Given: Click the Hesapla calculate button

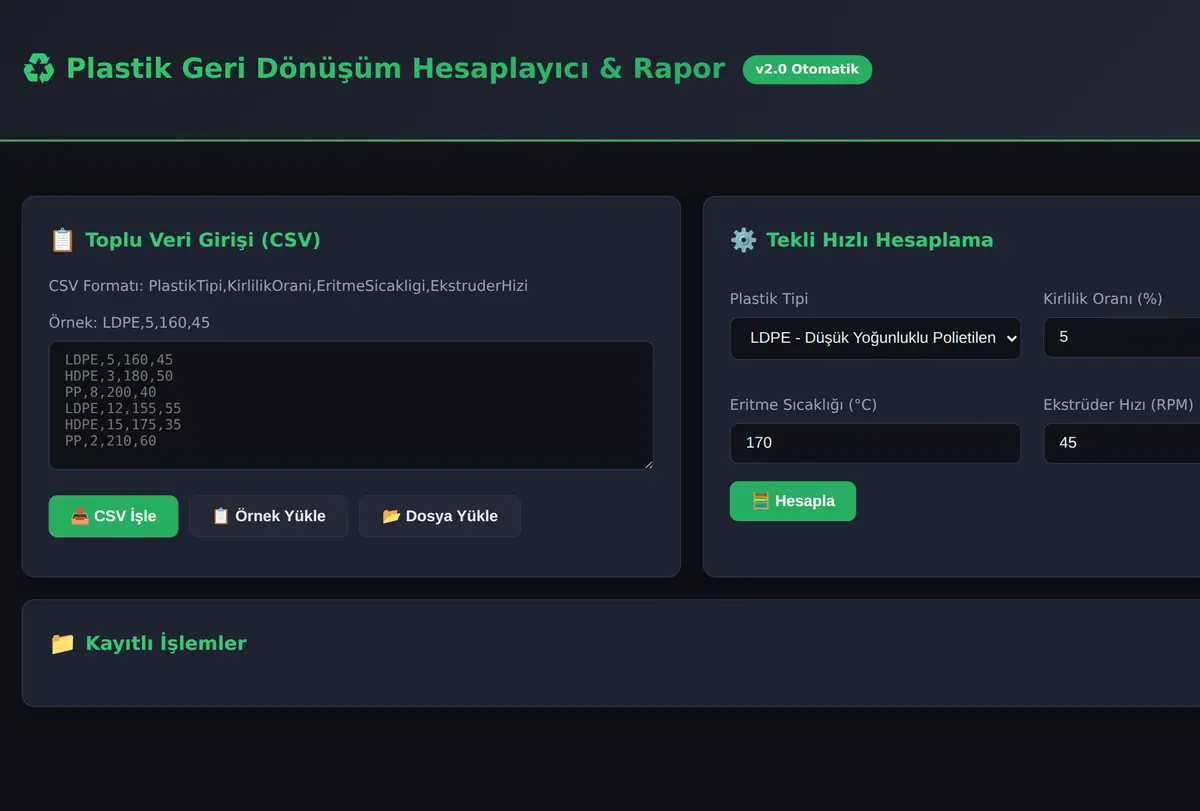Looking at the screenshot, I should 792,501.
